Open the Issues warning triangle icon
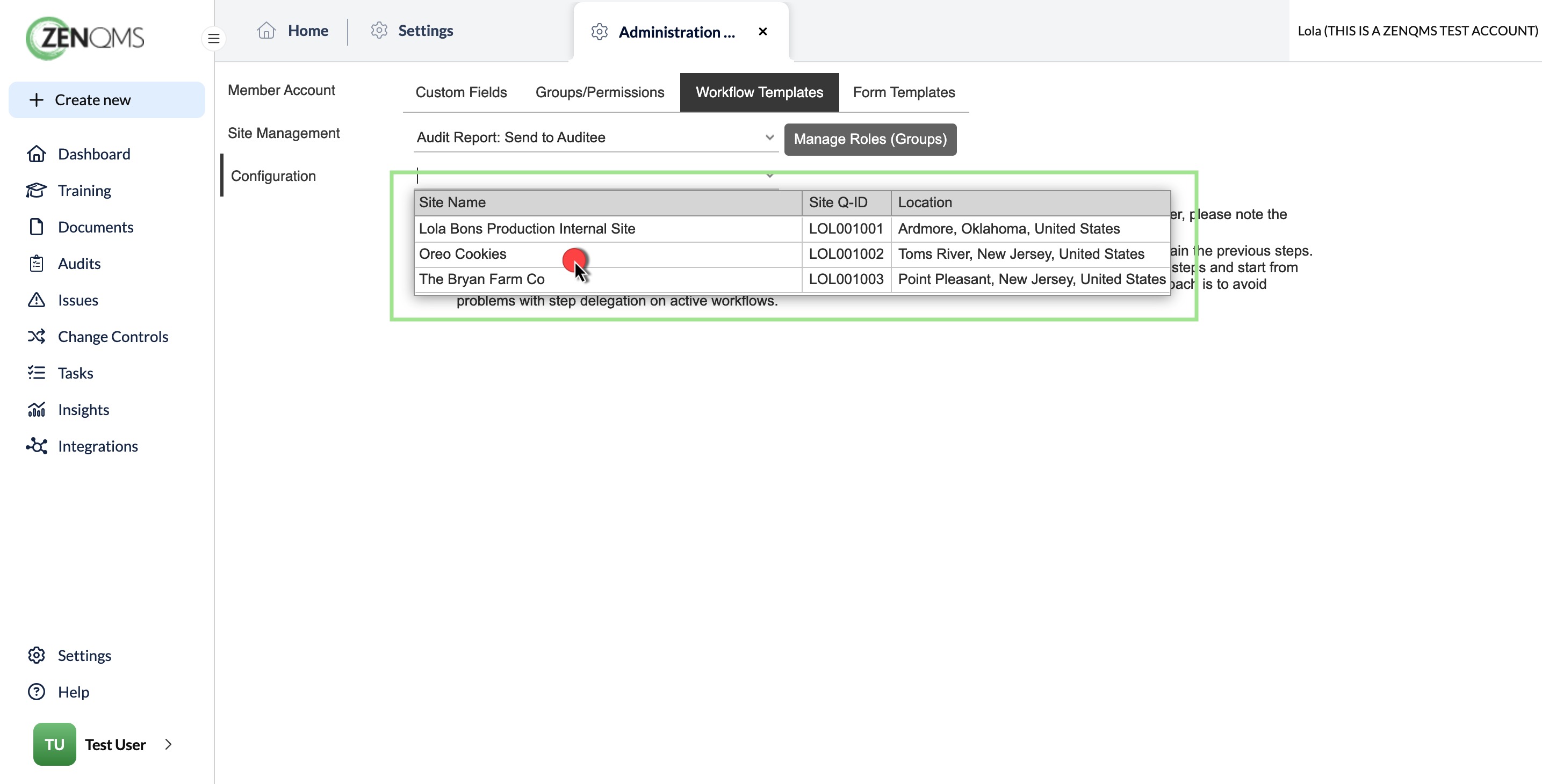 click(x=37, y=300)
